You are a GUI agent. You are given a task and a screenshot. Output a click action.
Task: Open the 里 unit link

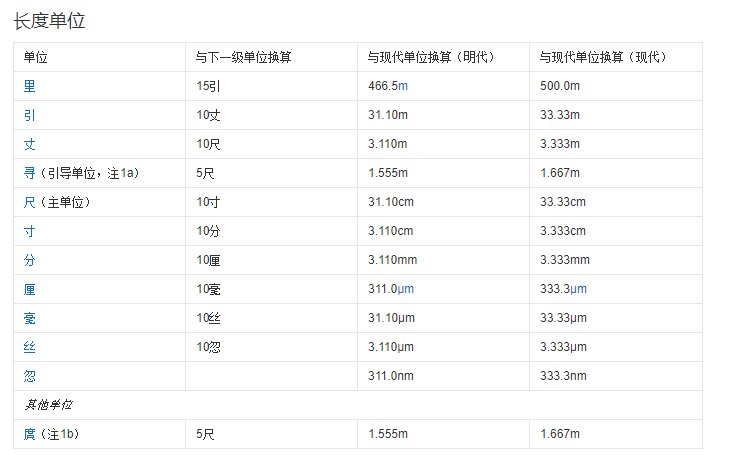(x=30, y=86)
